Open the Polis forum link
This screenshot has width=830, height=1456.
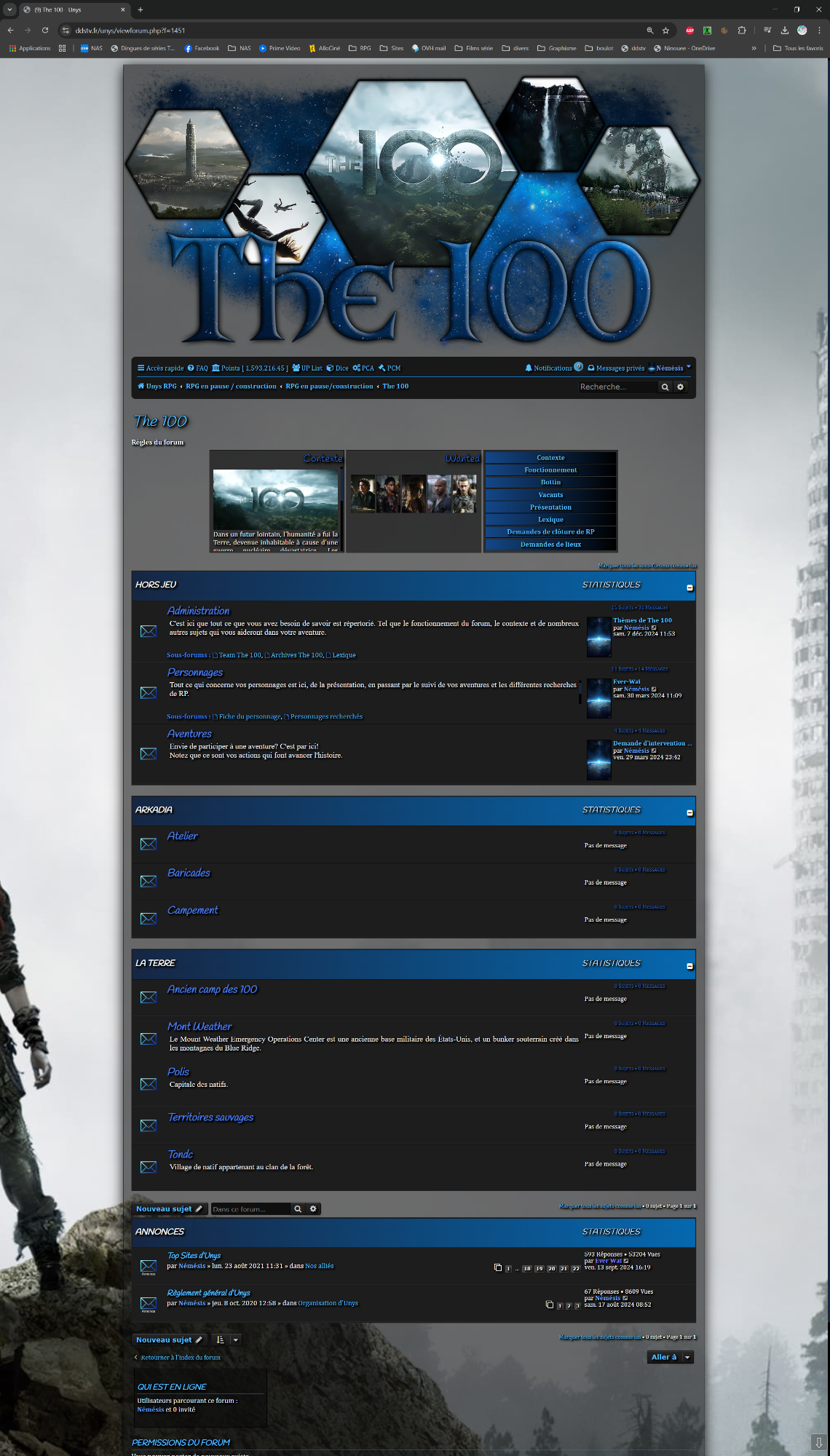point(178,1072)
